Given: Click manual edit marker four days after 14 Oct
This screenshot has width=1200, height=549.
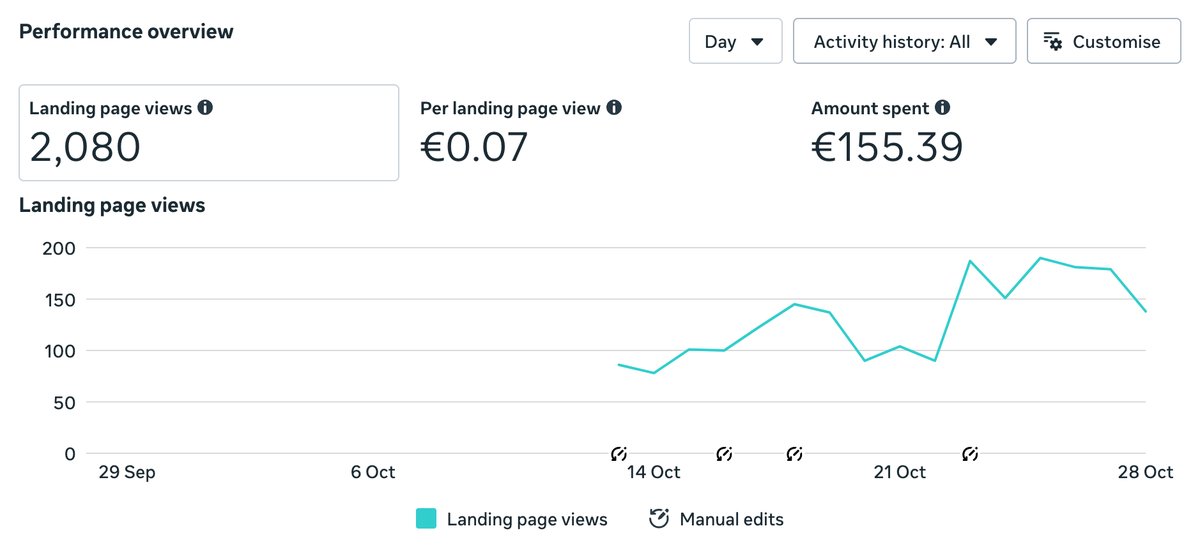Looking at the screenshot, I should pos(794,454).
